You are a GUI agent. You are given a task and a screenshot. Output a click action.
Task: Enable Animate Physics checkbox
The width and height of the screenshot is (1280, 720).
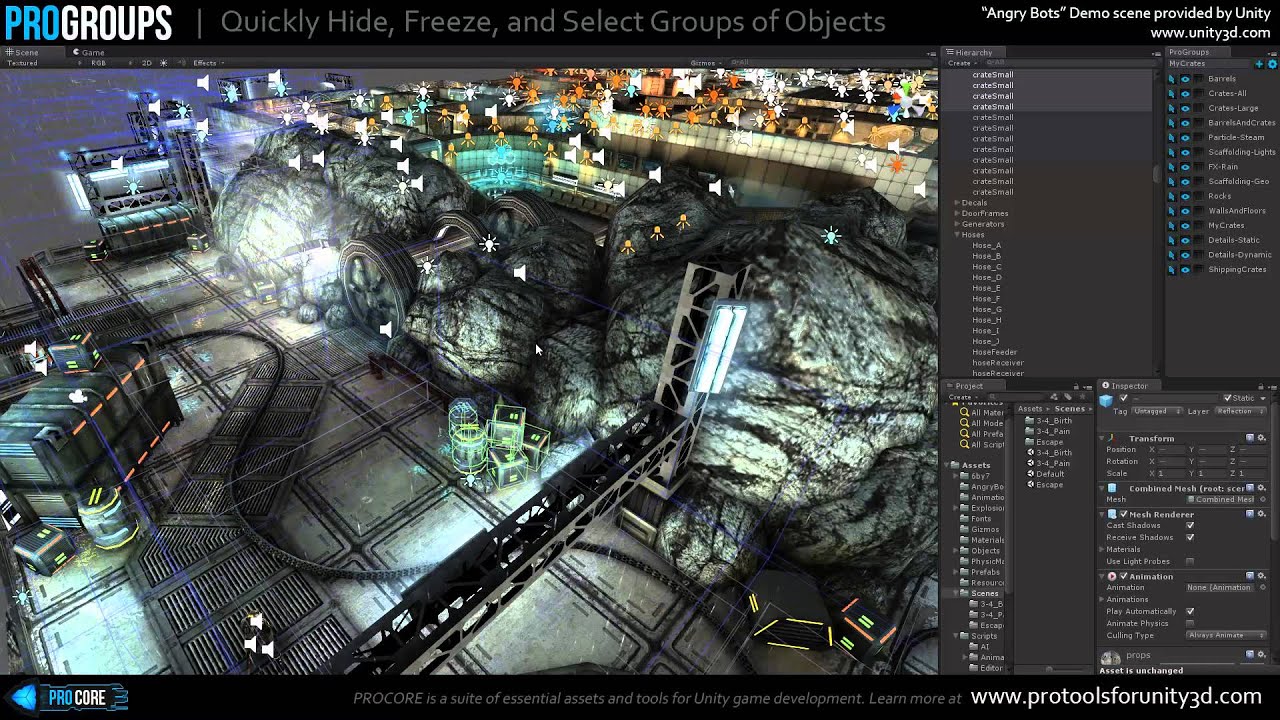click(x=1190, y=623)
